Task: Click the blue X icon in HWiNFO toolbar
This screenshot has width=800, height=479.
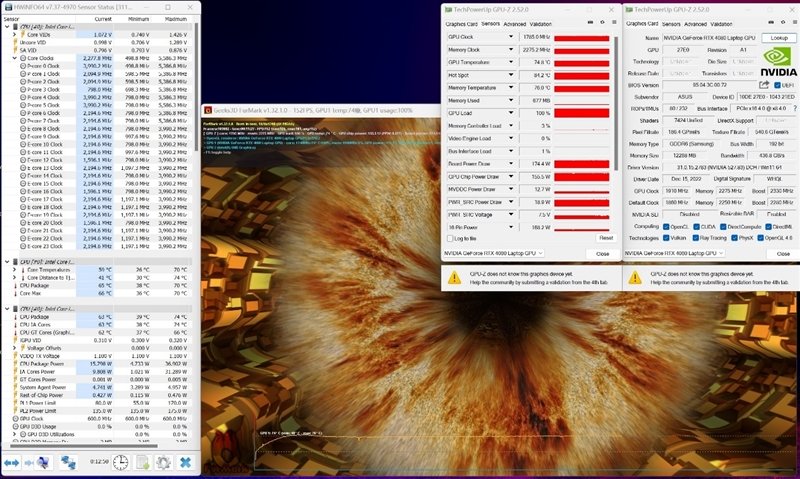Action: pos(185,463)
